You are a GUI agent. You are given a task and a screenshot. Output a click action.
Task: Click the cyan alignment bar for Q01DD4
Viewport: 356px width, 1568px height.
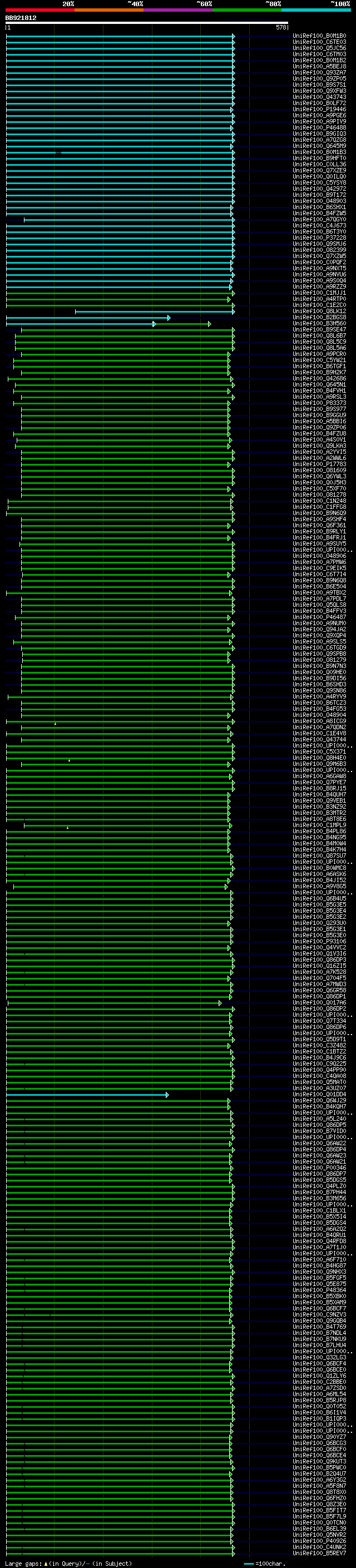pyautogui.click(x=87, y=1095)
